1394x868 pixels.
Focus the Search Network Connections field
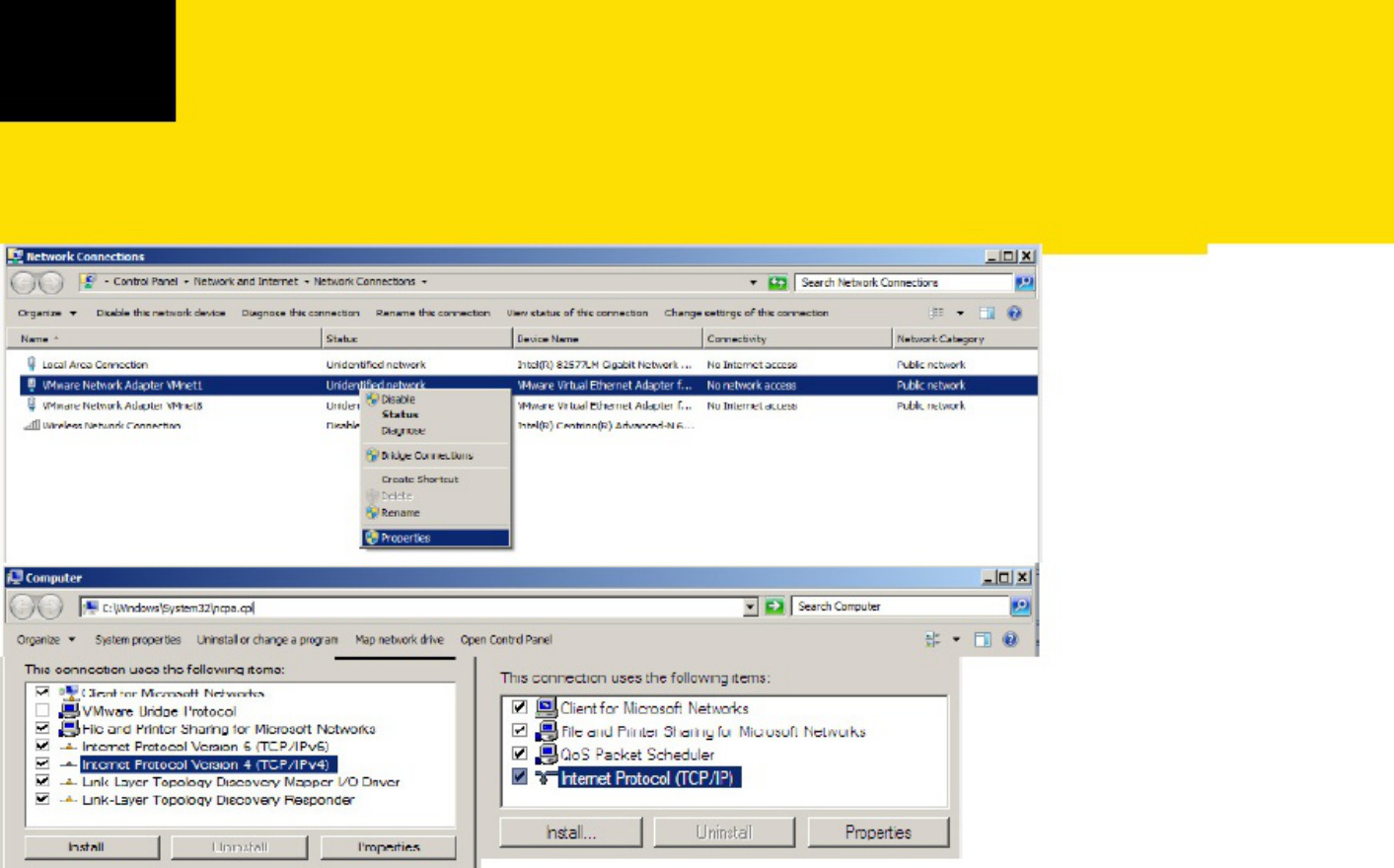904,283
